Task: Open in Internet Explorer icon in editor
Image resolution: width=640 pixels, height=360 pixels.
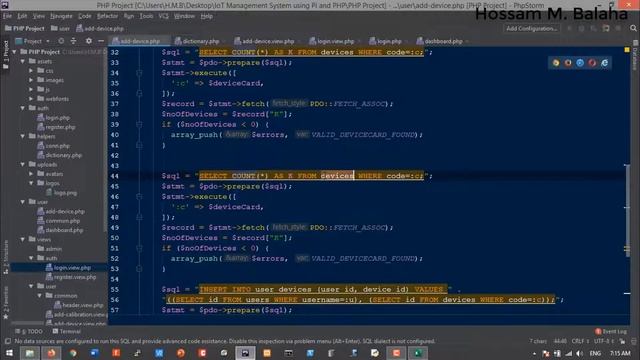Action: (604, 63)
